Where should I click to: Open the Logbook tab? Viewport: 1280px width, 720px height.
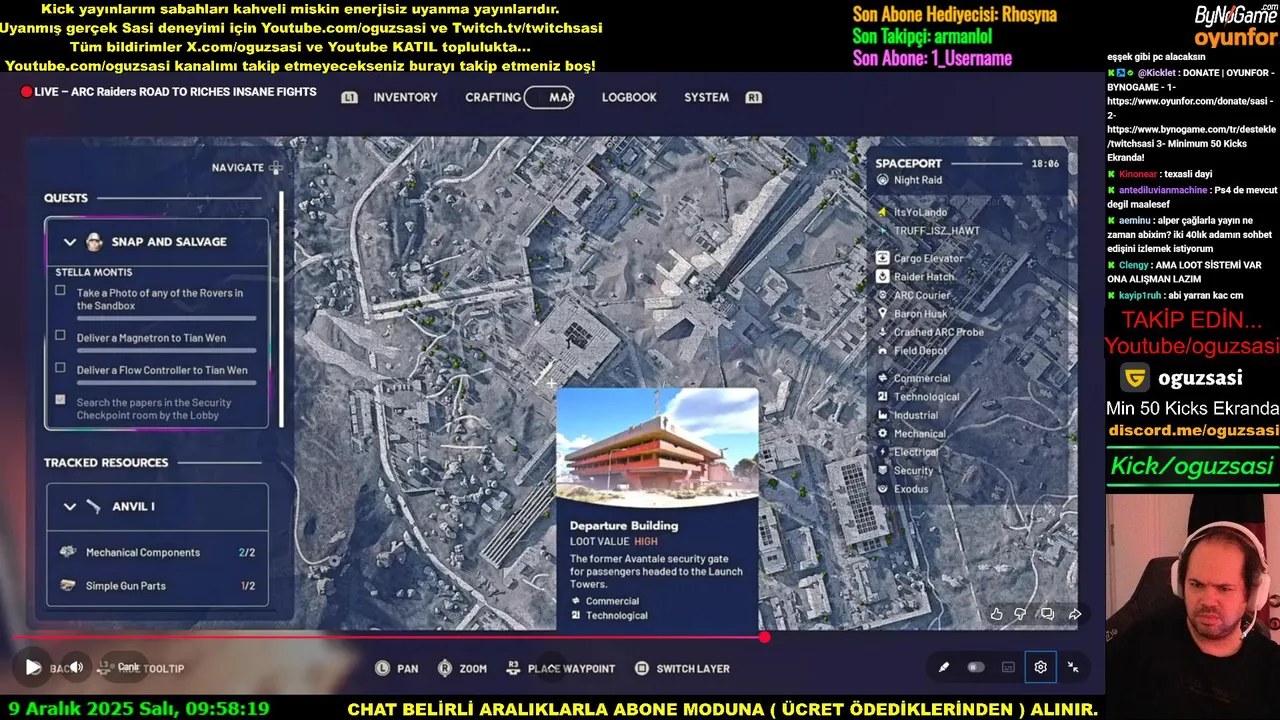click(x=629, y=98)
